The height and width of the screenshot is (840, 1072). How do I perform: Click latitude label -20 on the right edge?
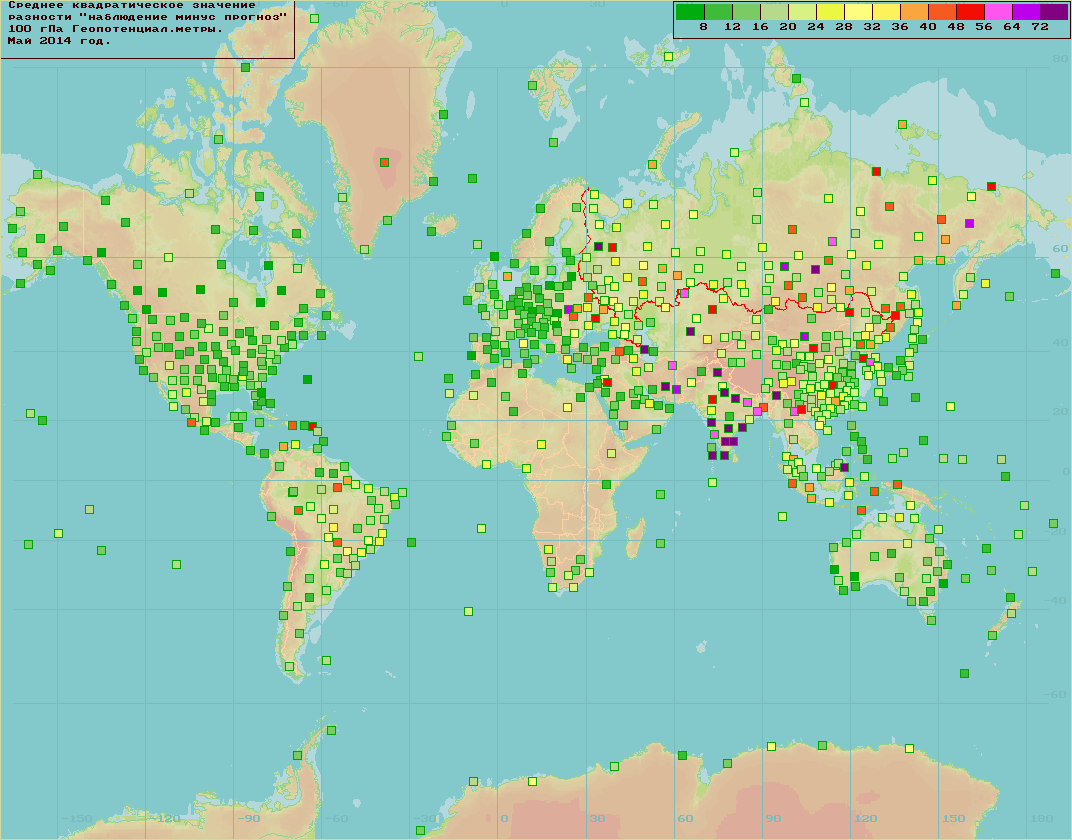(x=1056, y=532)
